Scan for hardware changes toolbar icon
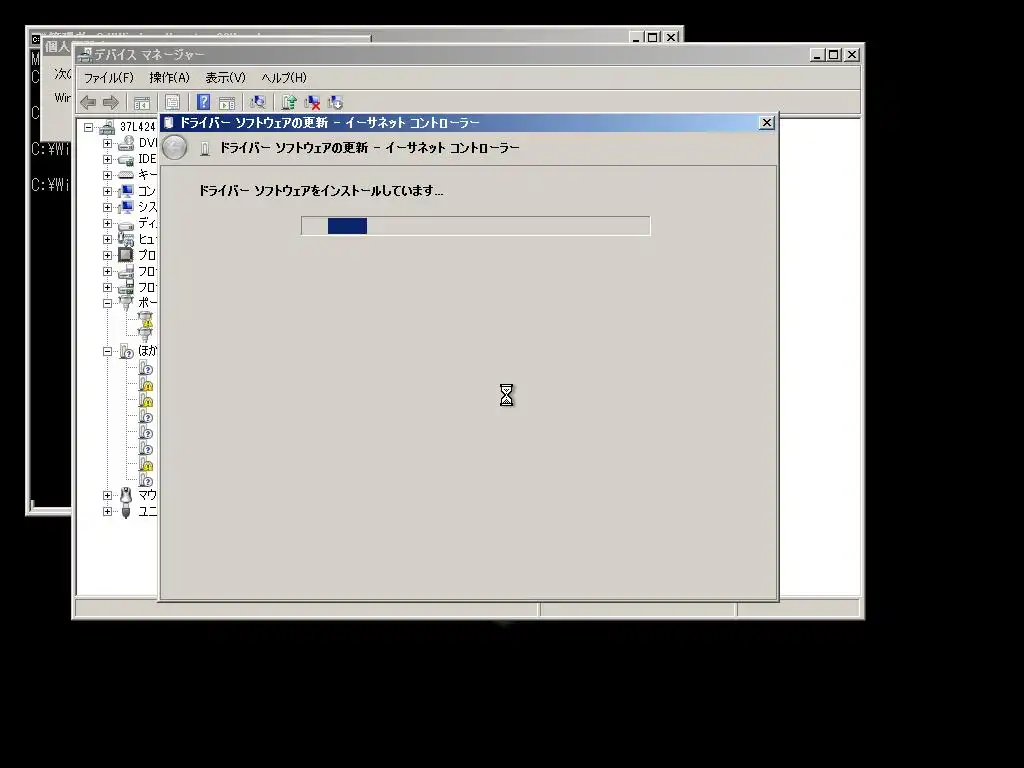 coord(258,102)
